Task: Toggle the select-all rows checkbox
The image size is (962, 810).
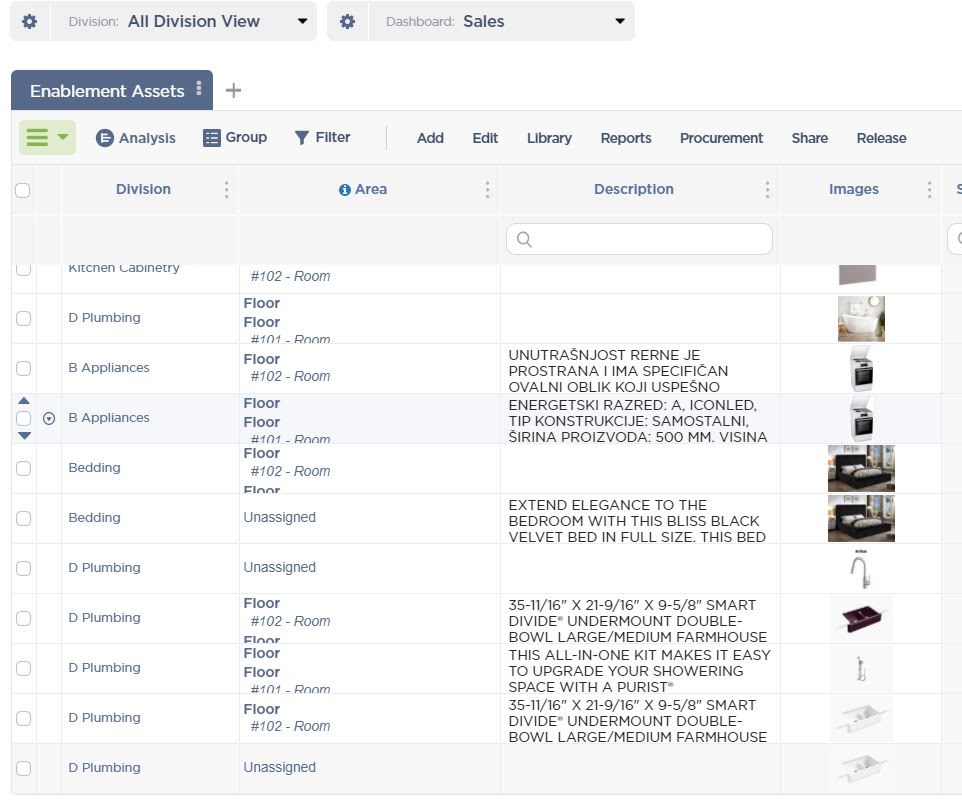Action: (x=23, y=190)
